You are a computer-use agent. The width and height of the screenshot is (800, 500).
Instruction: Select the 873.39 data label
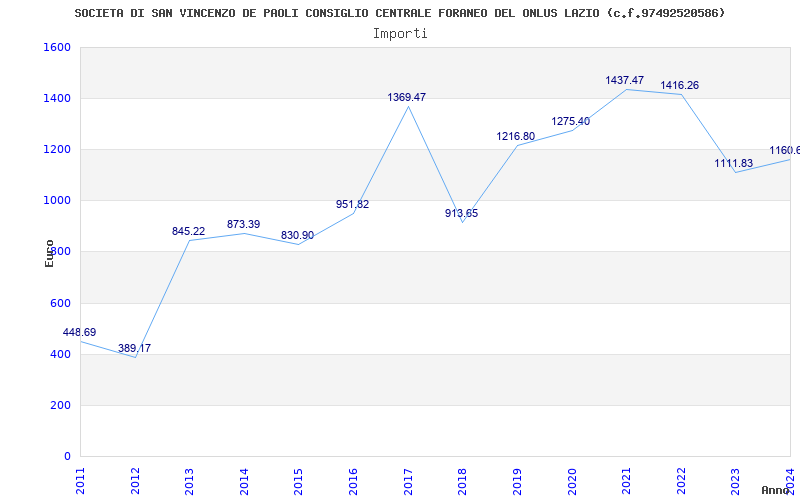point(243,224)
